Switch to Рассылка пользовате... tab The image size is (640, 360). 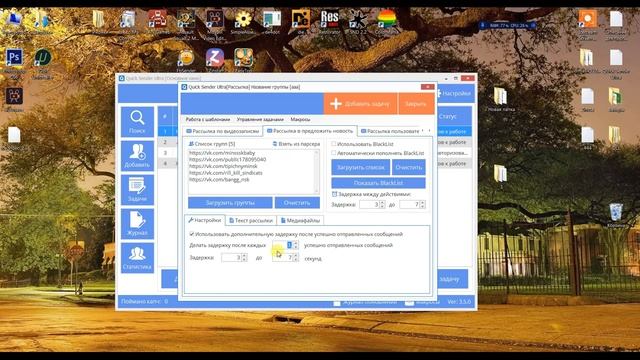pos(390,131)
